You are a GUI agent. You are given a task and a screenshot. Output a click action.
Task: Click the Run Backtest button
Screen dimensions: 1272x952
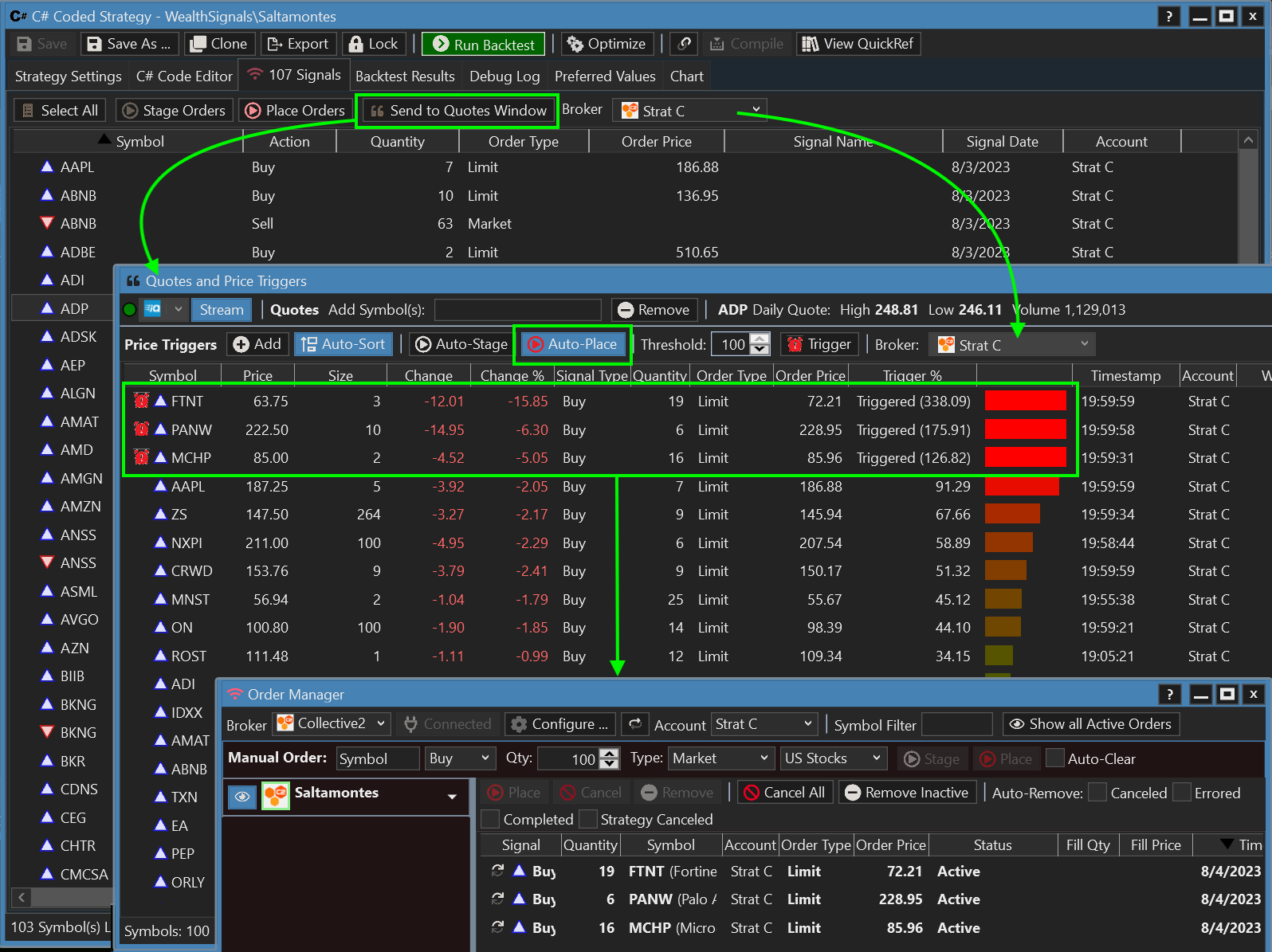click(x=483, y=45)
